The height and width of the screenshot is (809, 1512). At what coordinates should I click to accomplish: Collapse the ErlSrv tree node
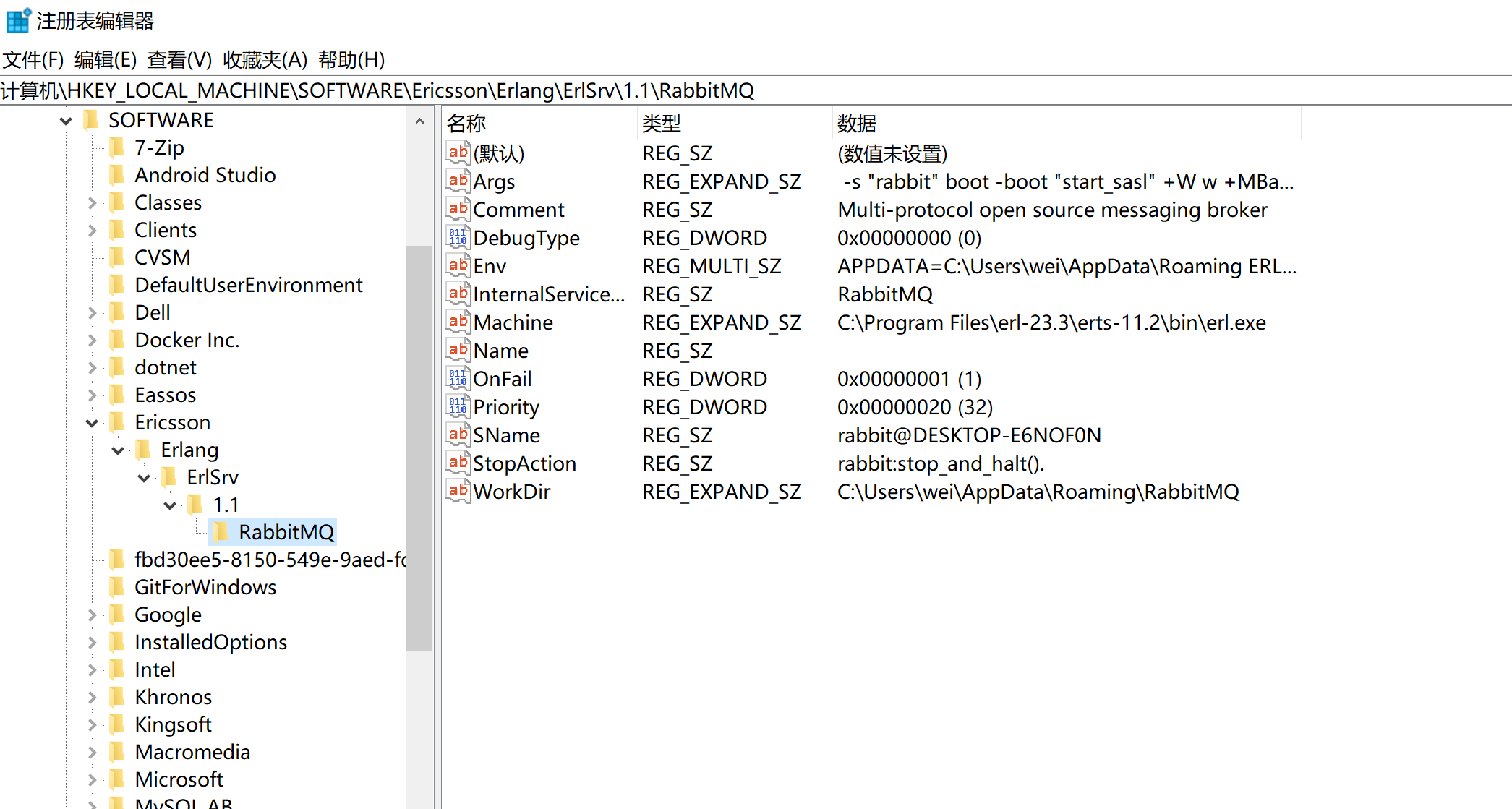pos(144,478)
